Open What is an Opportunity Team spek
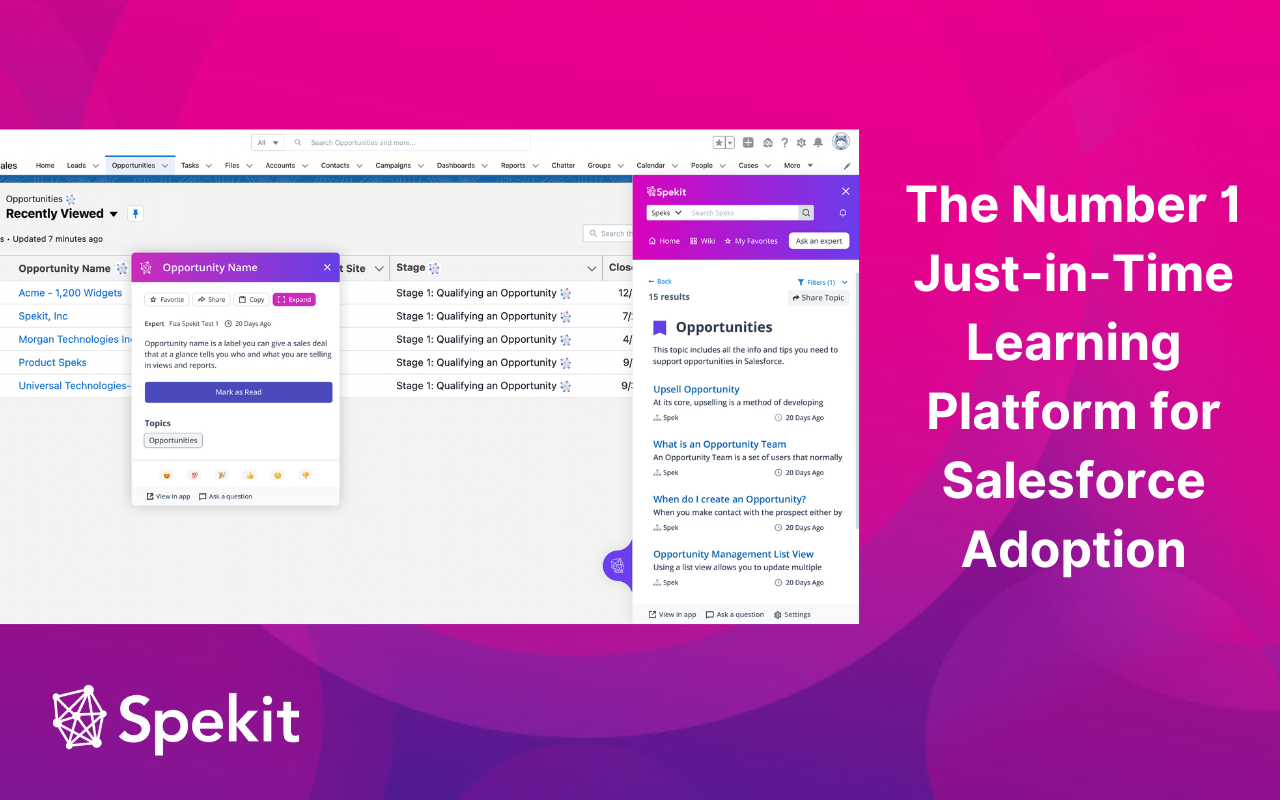Image resolution: width=1280 pixels, height=800 pixels. pos(720,445)
